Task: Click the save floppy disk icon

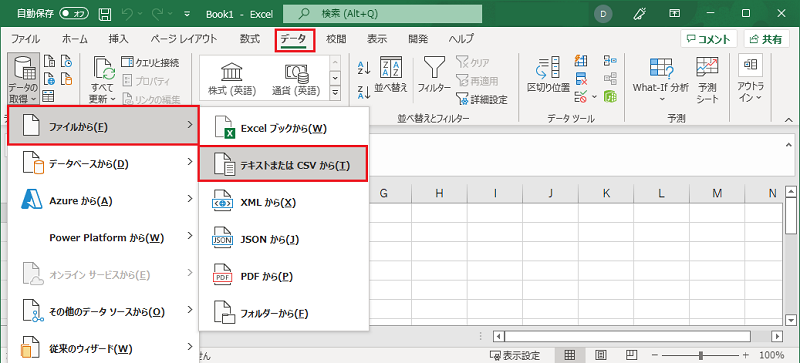Action: click(x=105, y=14)
